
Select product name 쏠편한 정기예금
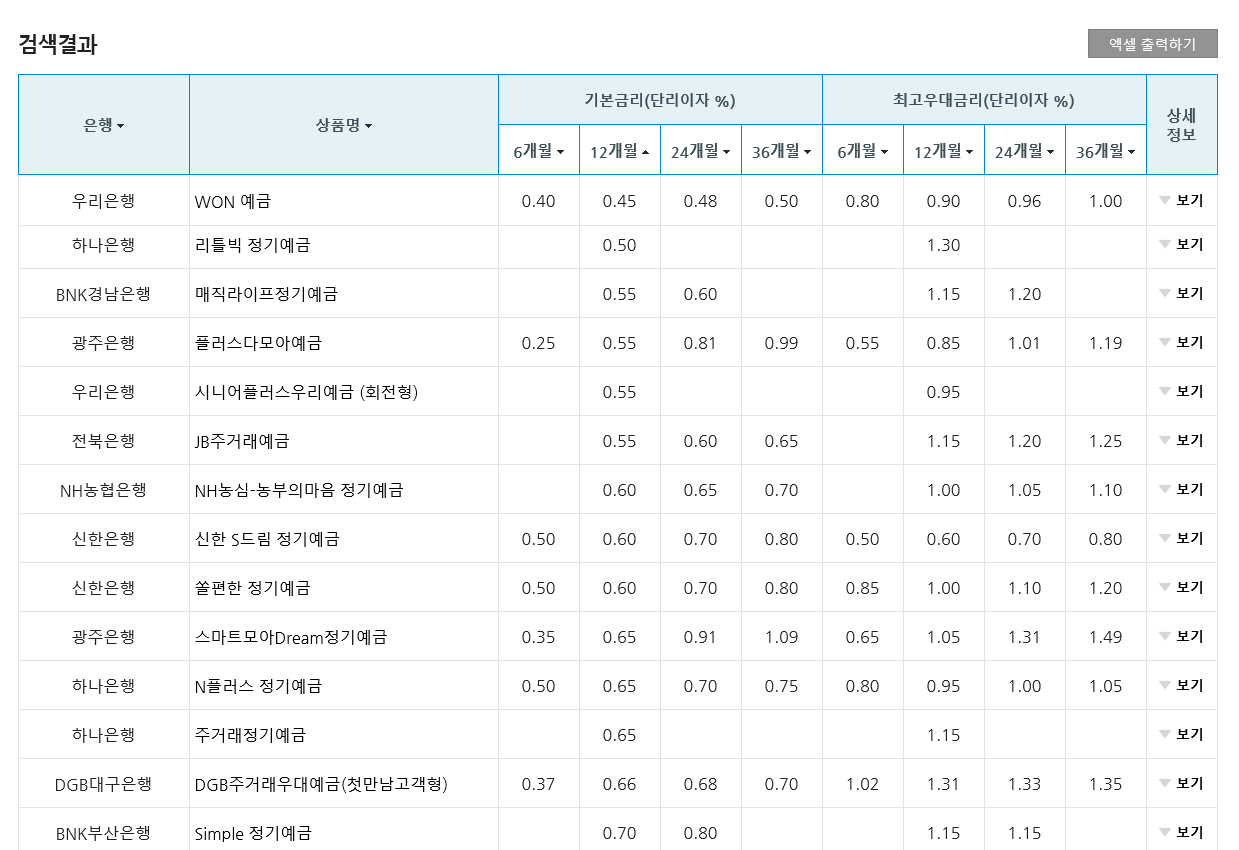(252, 588)
